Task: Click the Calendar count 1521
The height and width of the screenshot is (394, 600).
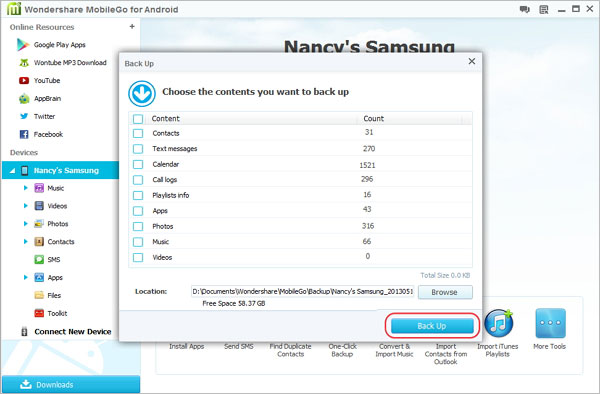Action: point(367,165)
